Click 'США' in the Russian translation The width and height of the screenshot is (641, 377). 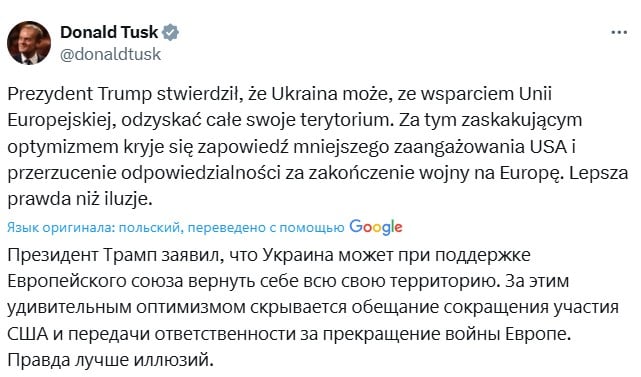(x=27, y=334)
